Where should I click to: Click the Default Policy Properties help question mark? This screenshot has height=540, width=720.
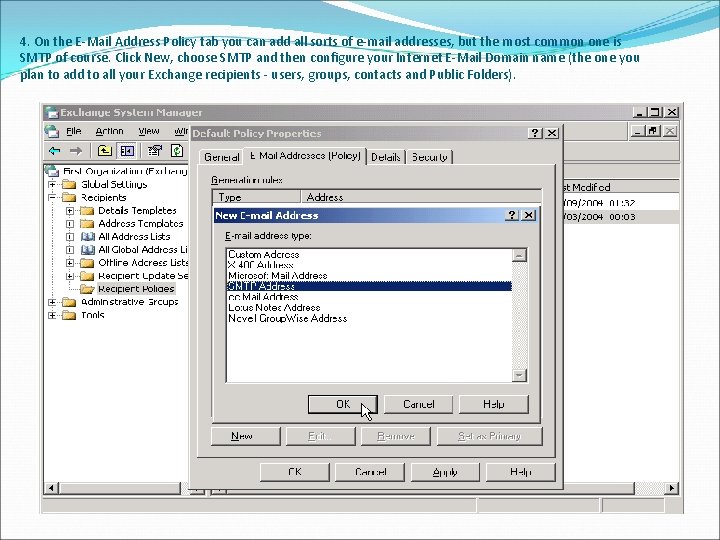[535, 133]
